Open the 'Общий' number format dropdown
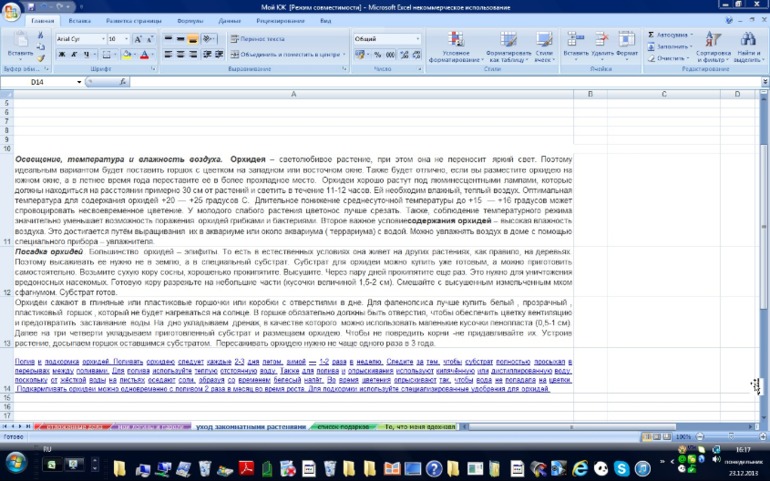 pos(417,39)
